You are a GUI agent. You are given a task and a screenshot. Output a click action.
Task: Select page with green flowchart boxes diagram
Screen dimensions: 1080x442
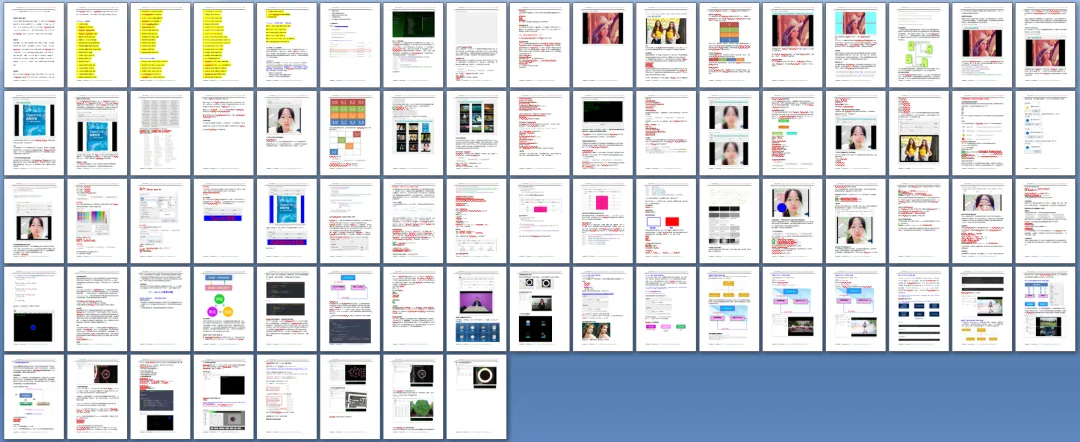coord(919,45)
